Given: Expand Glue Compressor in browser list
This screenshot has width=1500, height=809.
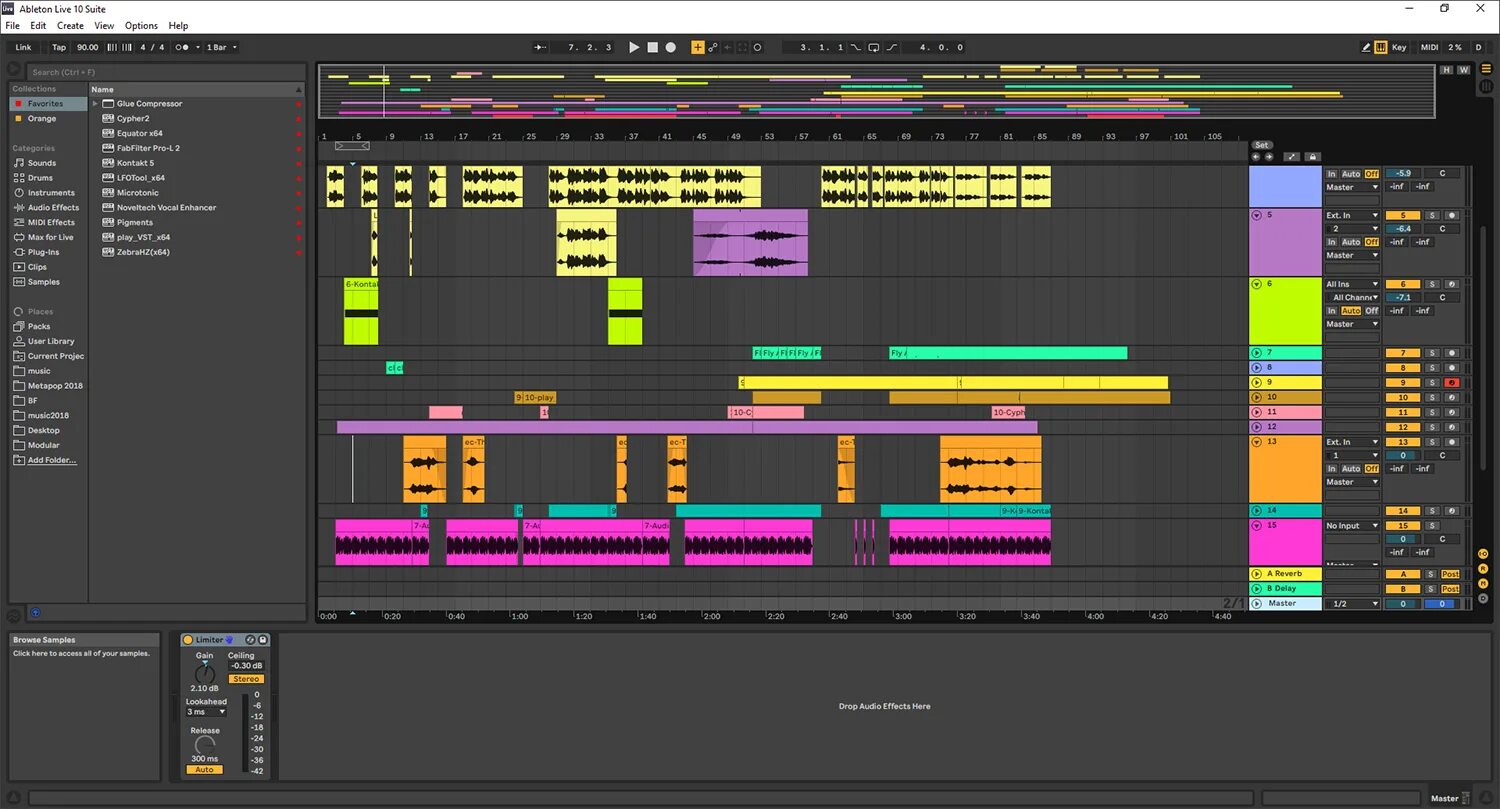Looking at the screenshot, I should pos(96,104).
